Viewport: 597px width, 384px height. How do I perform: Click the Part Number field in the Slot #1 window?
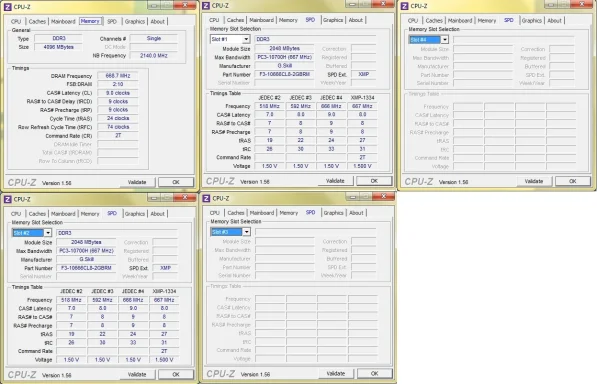(x=284, y=74)
